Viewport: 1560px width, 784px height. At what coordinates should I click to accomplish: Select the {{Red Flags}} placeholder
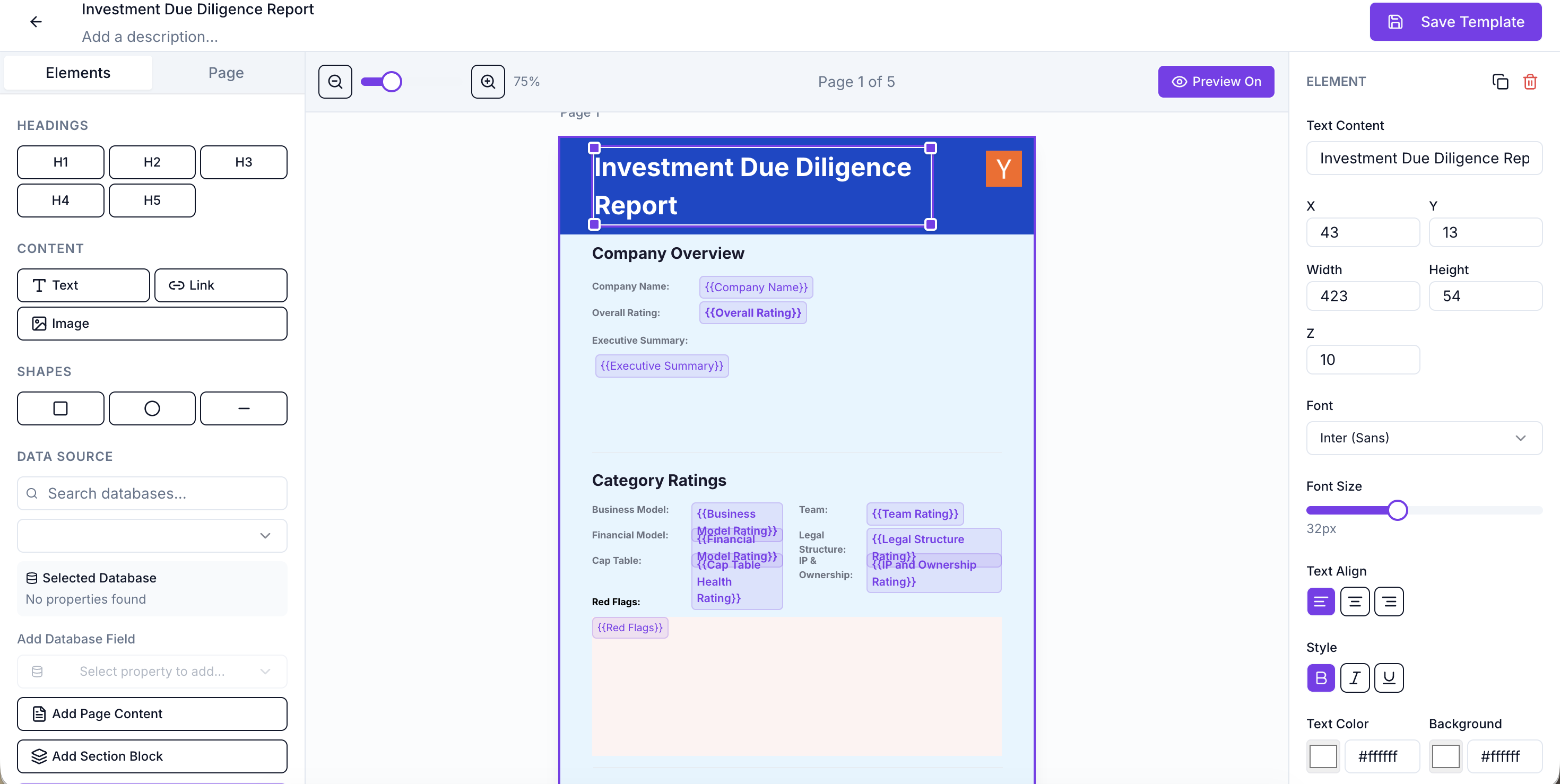(630, 628)
